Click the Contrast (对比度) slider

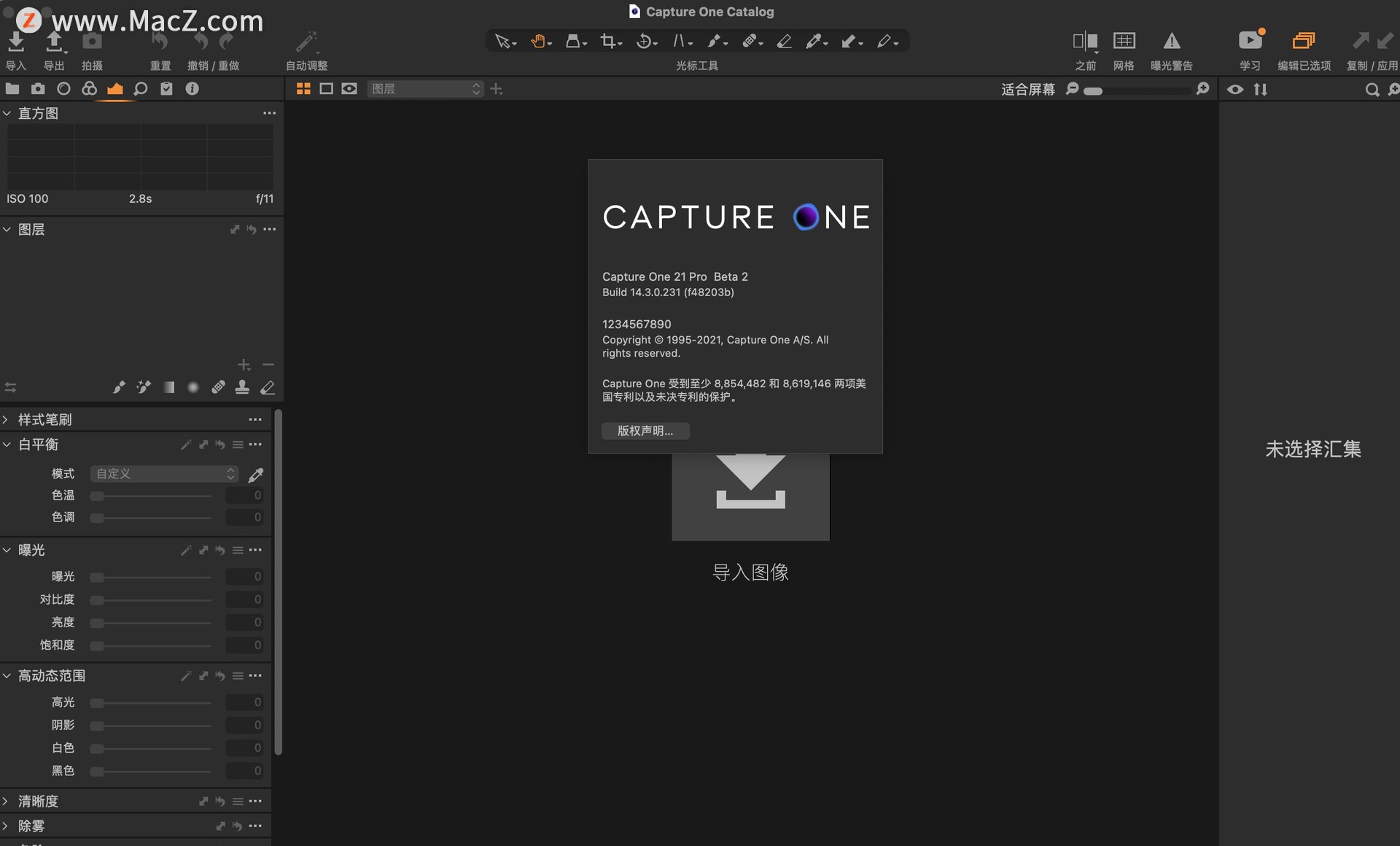151,600
